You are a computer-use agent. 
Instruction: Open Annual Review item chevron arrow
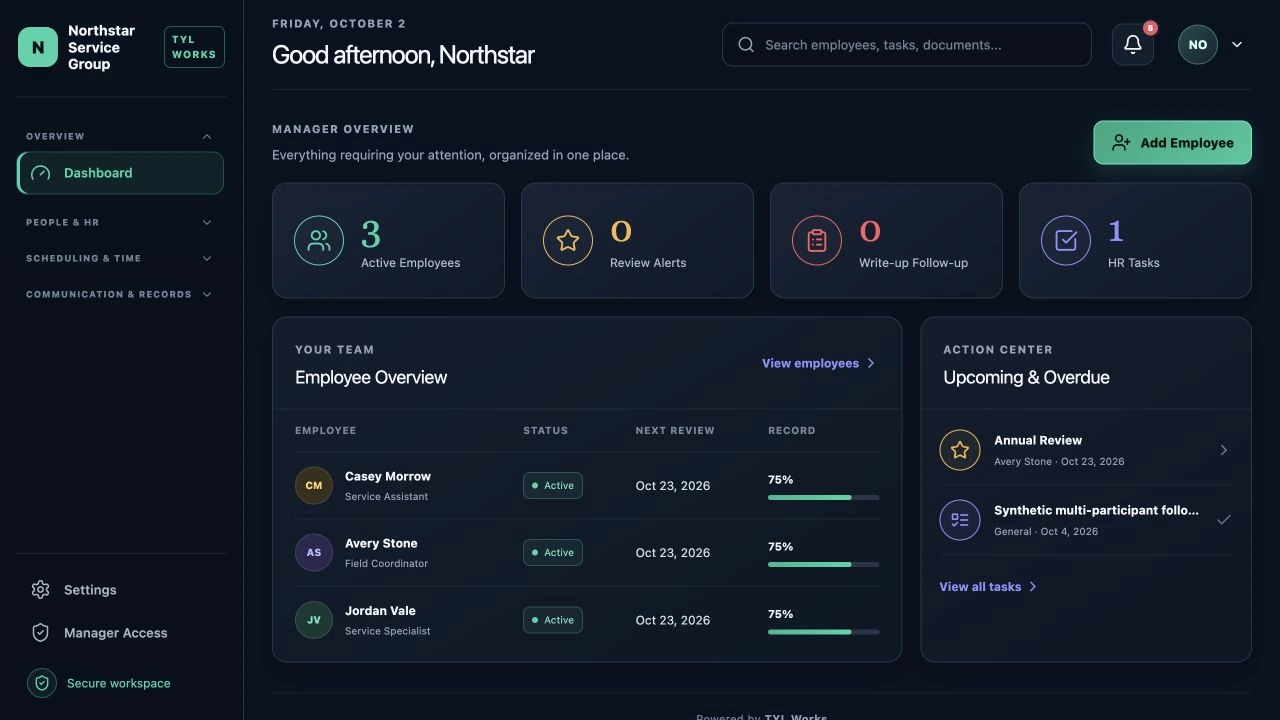pos(1224,450)
